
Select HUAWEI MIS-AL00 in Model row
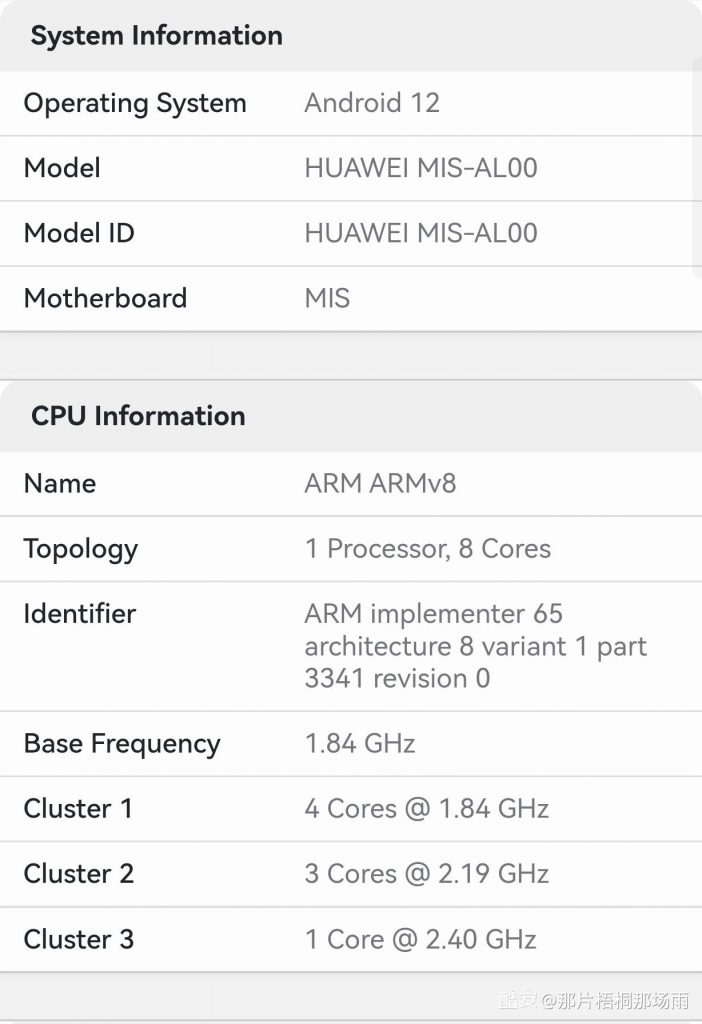click(x=421, y=168)
